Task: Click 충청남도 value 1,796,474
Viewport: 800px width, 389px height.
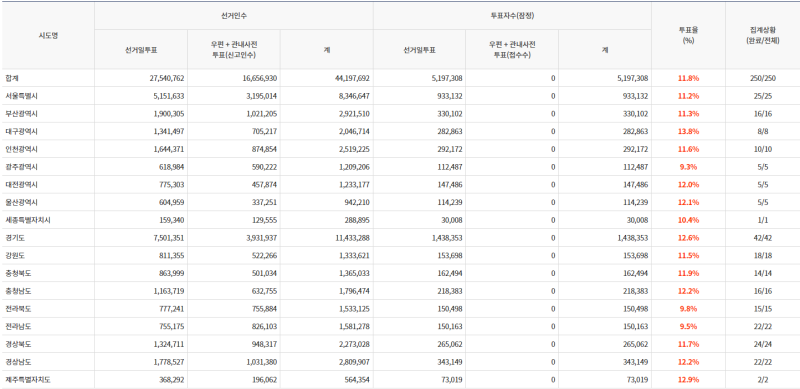Action: click(354, 291)
